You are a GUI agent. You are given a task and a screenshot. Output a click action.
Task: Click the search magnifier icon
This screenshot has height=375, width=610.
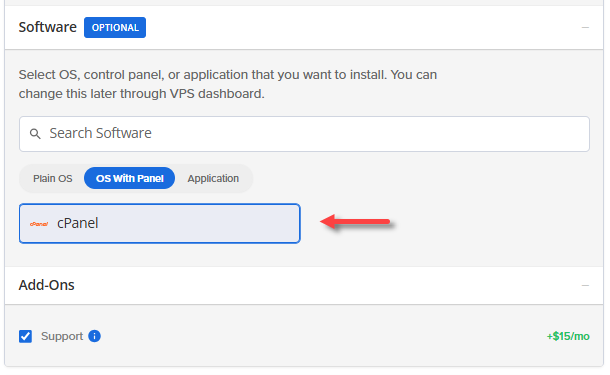[x=35, y=134]
